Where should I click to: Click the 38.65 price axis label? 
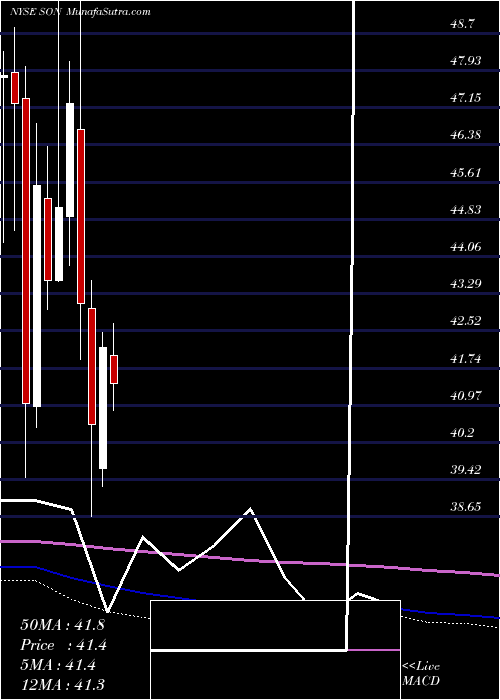466,507
